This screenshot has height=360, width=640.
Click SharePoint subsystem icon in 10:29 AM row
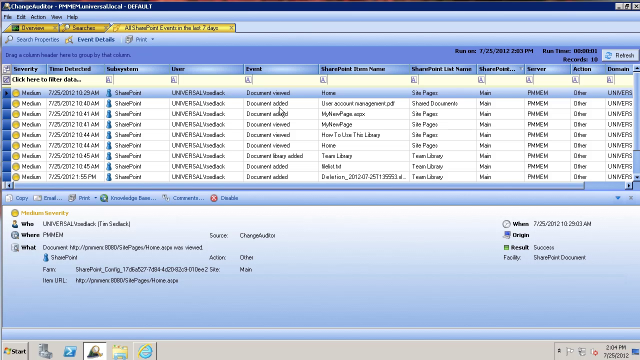[x=109, y=93]
